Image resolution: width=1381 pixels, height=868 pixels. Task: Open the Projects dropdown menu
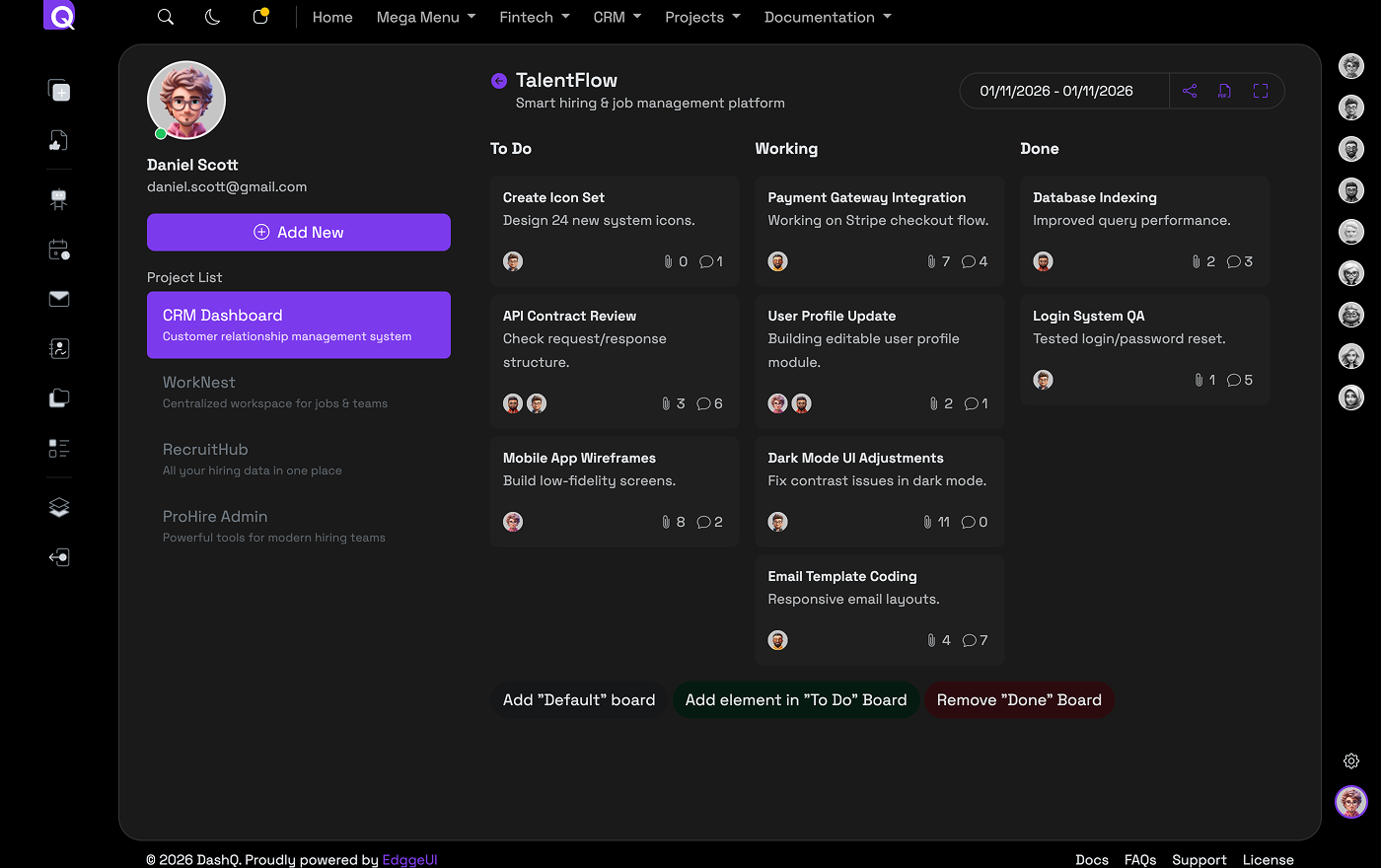coord(695,17)
